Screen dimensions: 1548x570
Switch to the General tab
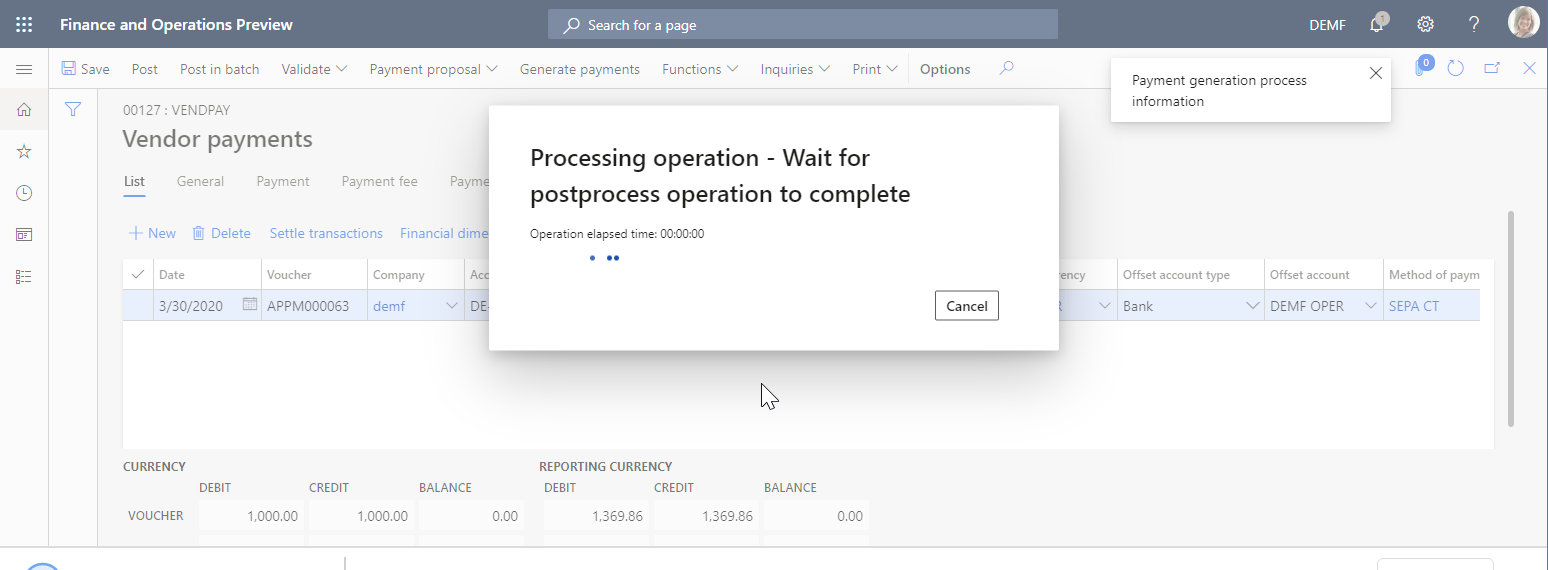[x=200, y=181]
